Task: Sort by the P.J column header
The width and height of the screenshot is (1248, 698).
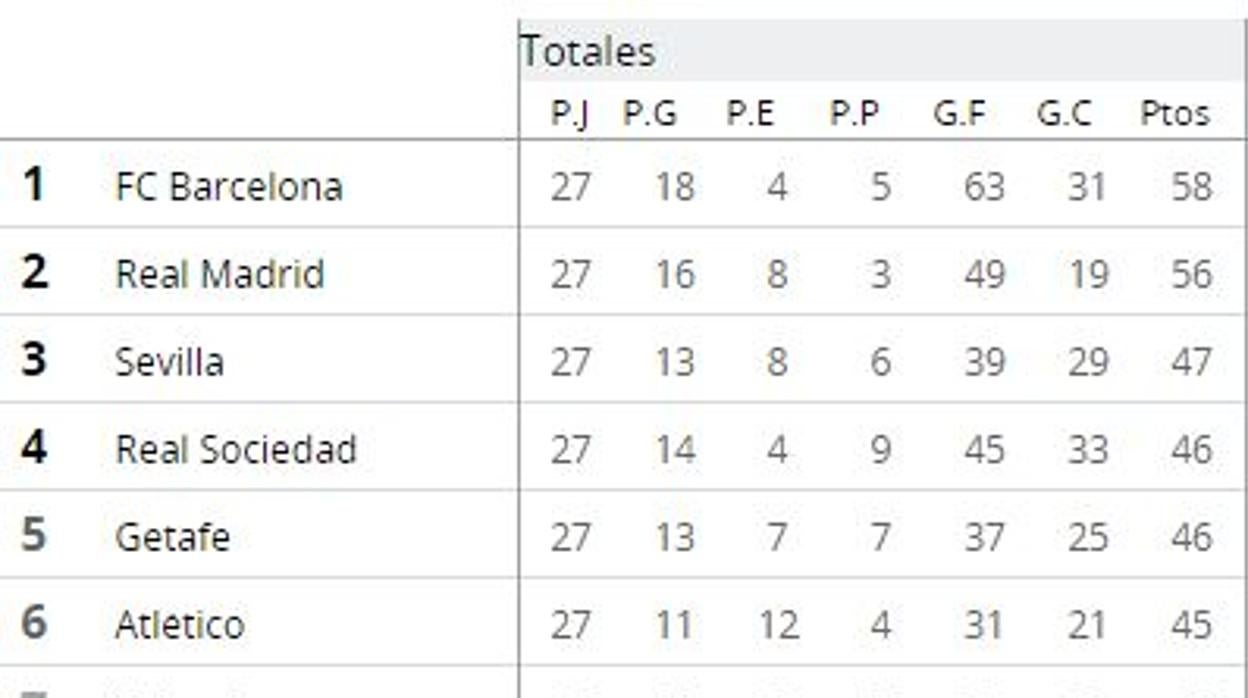Action: [569, 114]
